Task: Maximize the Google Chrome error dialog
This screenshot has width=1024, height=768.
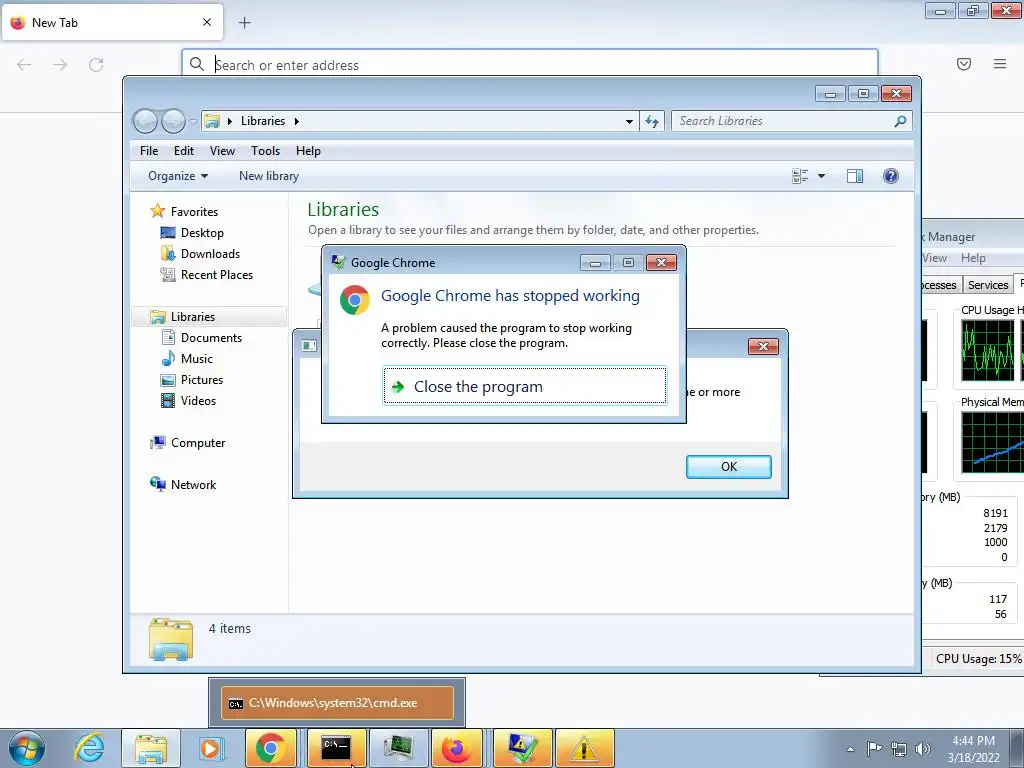Action: (x=628, y=263)
